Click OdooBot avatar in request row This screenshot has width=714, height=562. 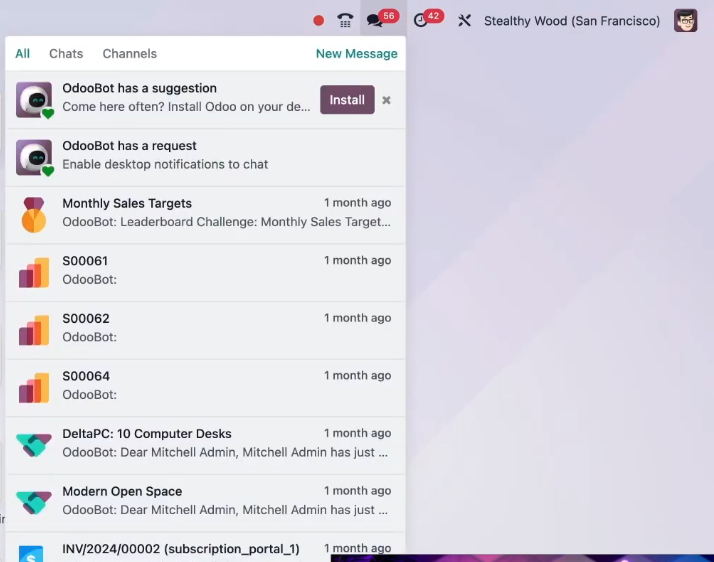point(34,157)
